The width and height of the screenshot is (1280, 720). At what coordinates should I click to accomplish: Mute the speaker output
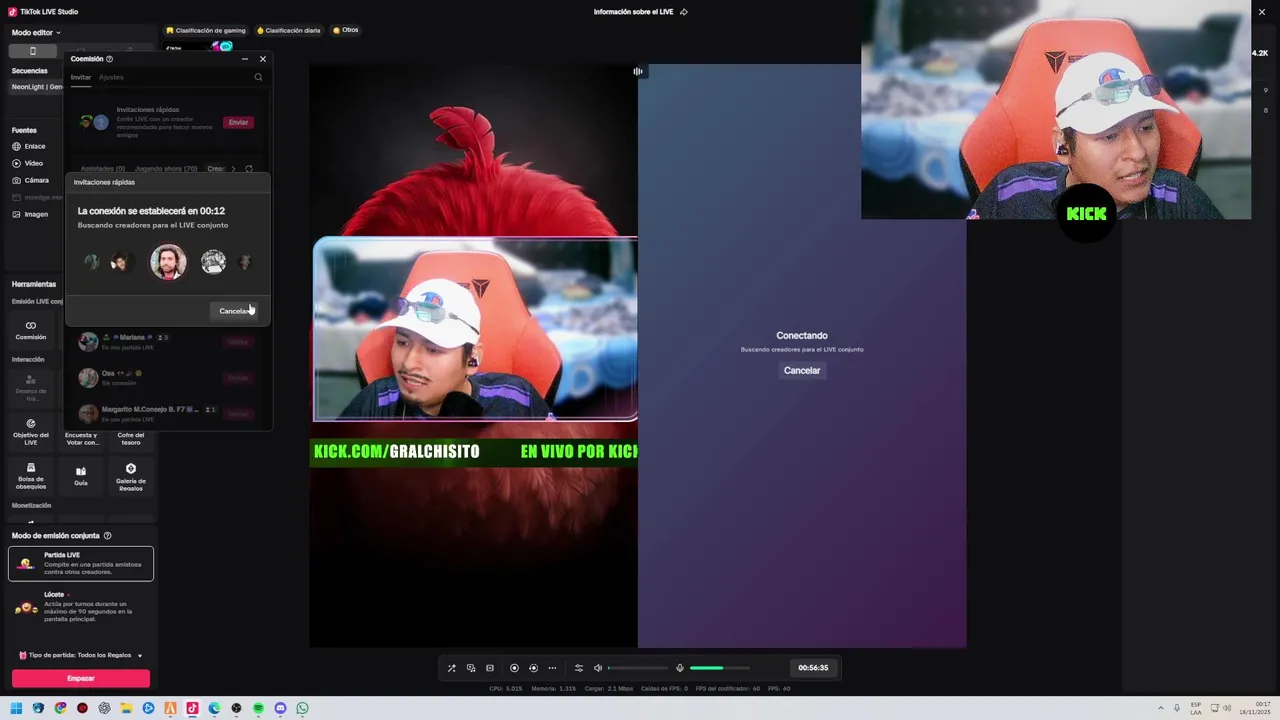(598, 668)
